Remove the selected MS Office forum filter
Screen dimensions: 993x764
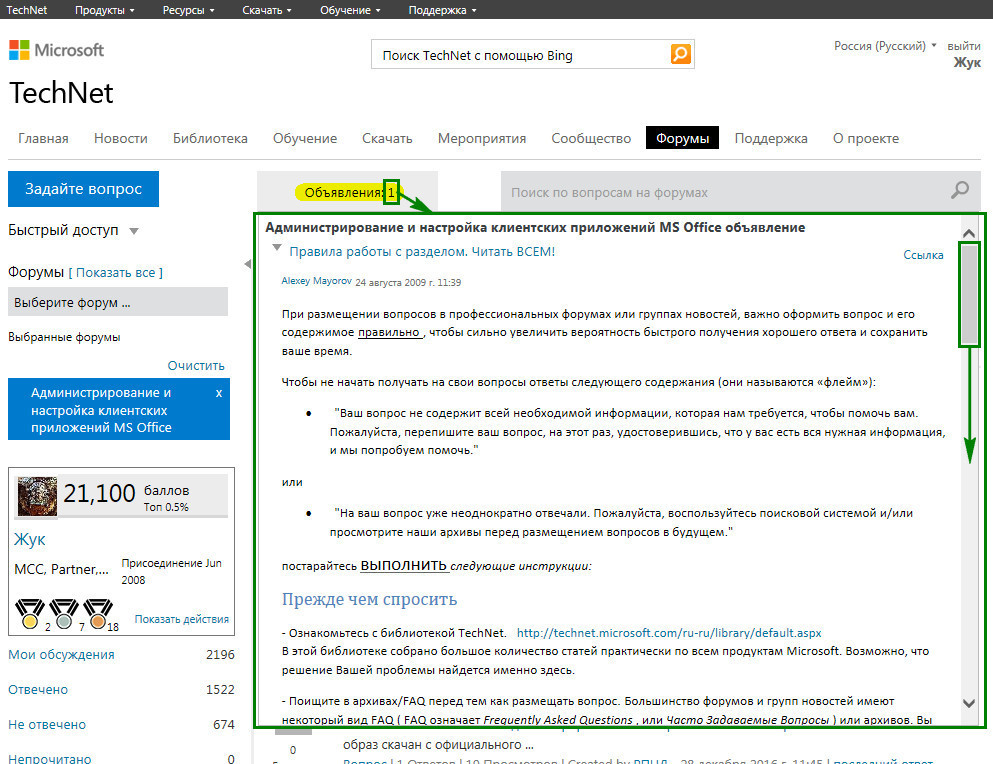pos(218,393)
